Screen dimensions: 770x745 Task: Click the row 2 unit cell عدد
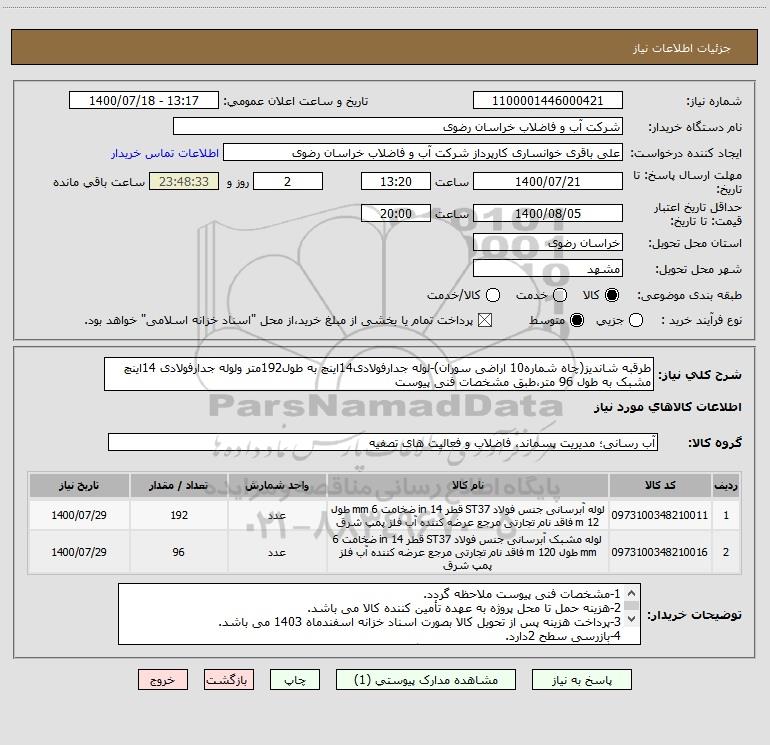tap(277, 552)
